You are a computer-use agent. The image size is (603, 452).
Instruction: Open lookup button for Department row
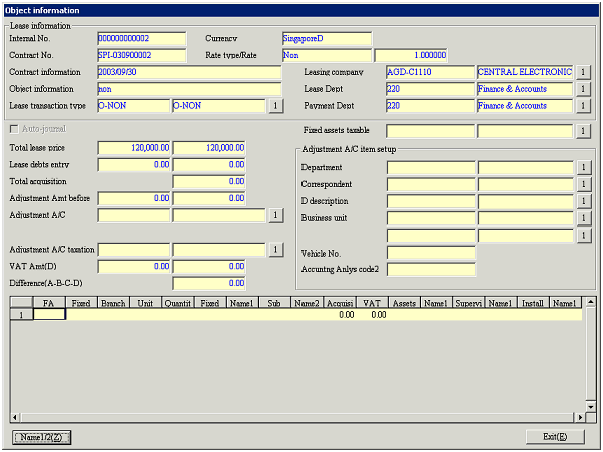tap(584, 167)
